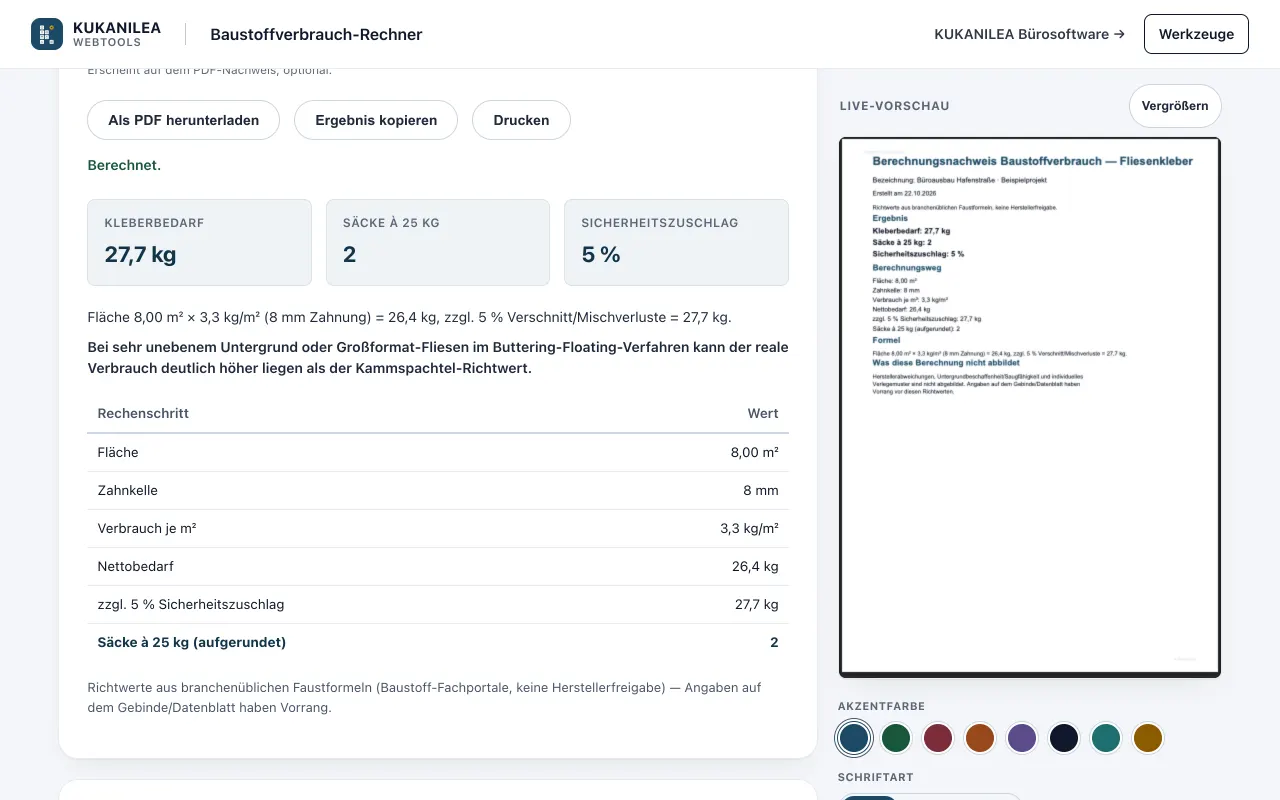Click the 'Rechenschritt' column header

(143, 413)
